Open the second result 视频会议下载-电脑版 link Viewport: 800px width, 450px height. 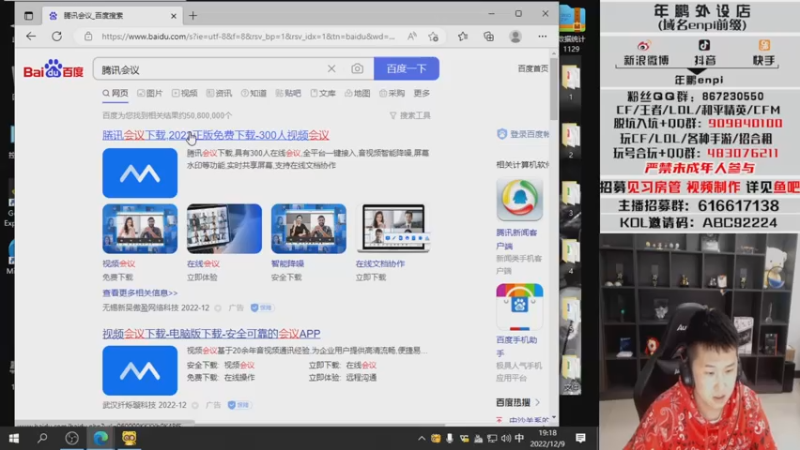tap(211, 334)
